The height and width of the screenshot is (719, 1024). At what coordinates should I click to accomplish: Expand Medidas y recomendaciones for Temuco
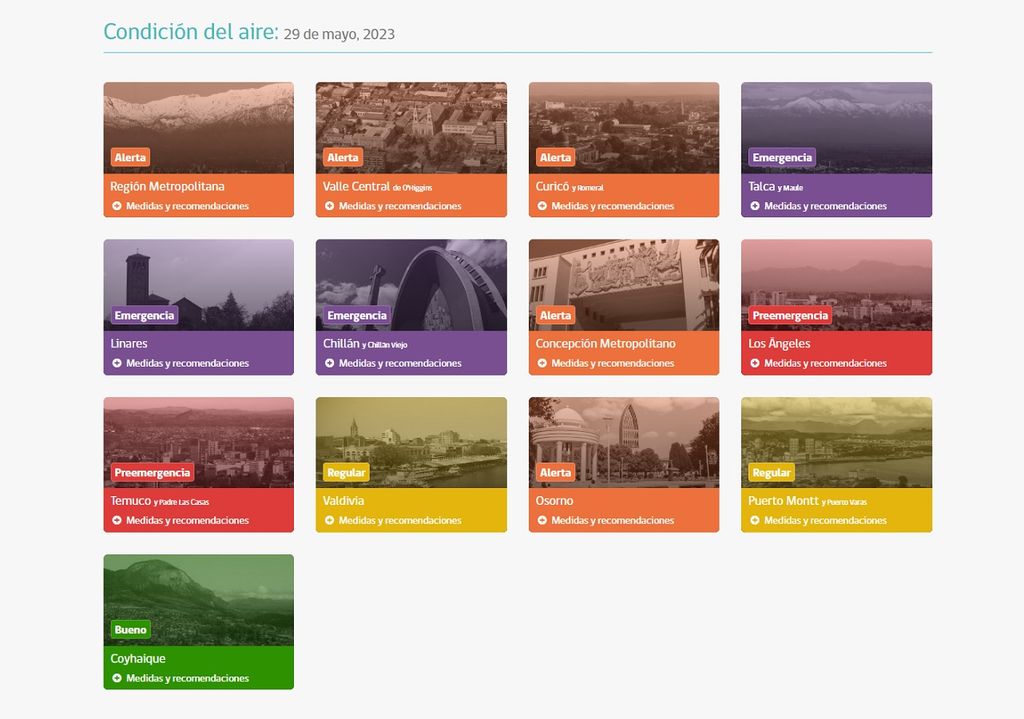click(x=181, y=520)
